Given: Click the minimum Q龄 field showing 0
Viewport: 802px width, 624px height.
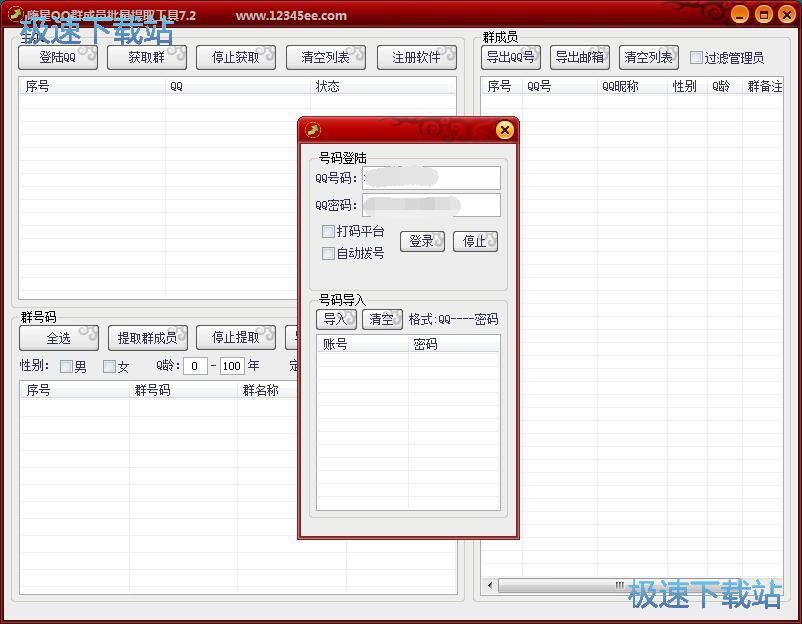Looking at the screenshot, I should (195, 366).
